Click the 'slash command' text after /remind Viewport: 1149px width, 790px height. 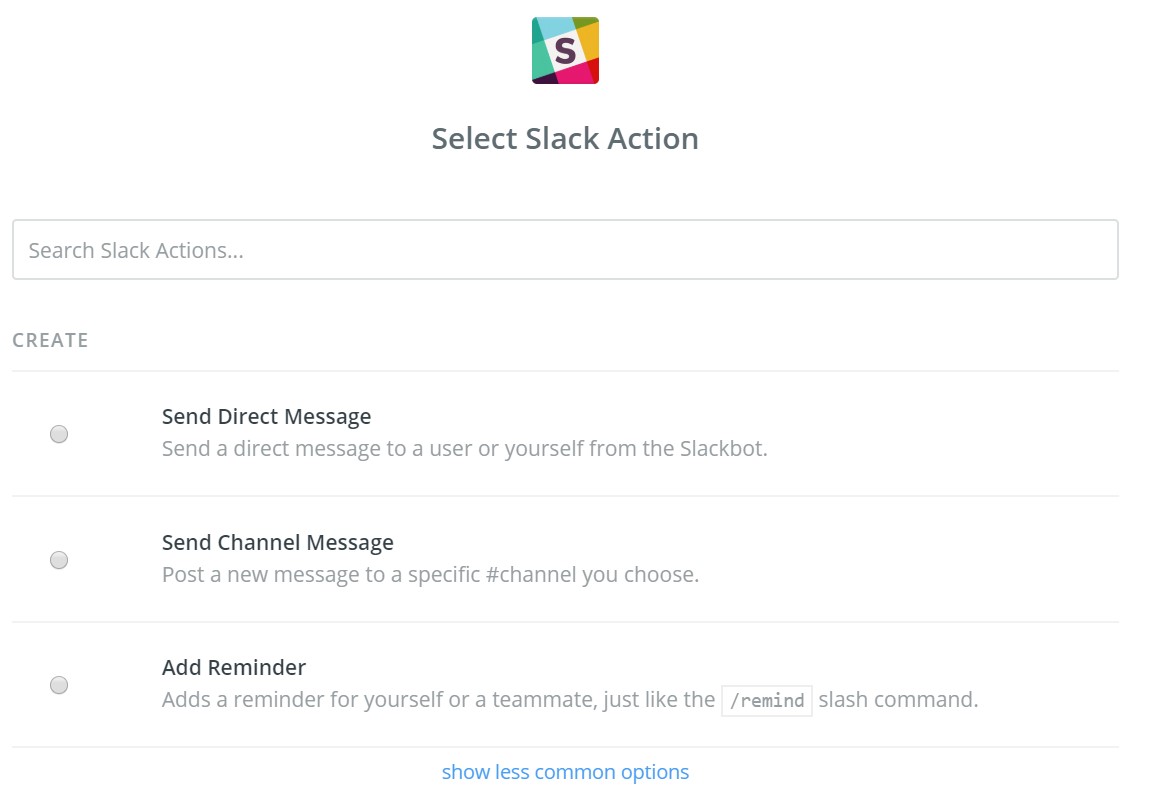click(896, 700)
